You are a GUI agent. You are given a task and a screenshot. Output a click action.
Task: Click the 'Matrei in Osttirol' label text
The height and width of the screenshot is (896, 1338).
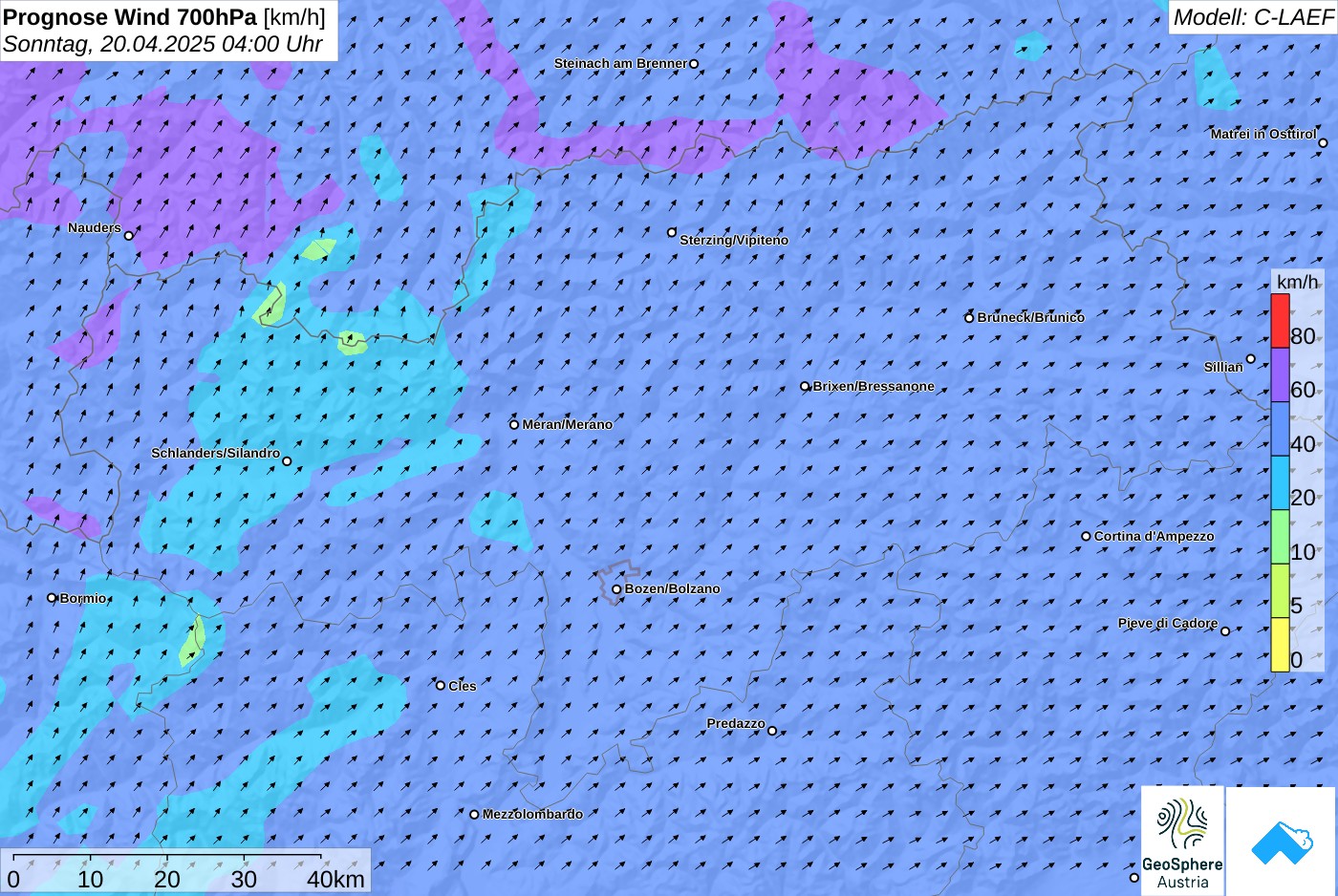coord(1263,134)
